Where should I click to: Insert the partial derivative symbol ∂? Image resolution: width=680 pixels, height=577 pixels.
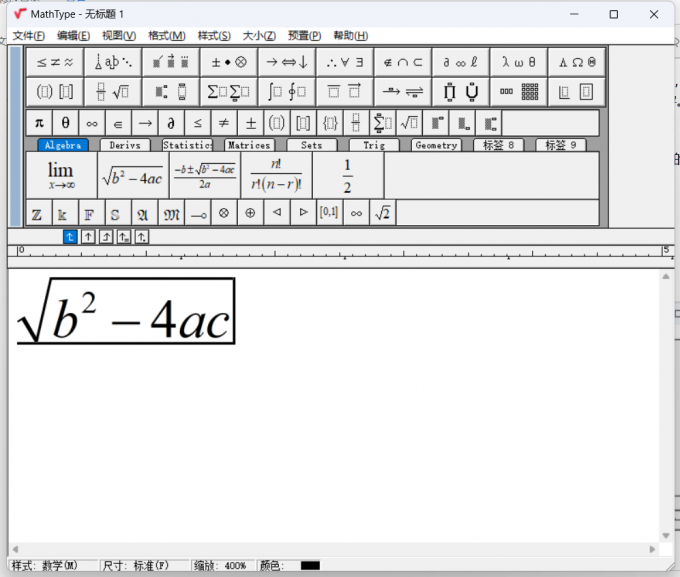pos(171,123)
